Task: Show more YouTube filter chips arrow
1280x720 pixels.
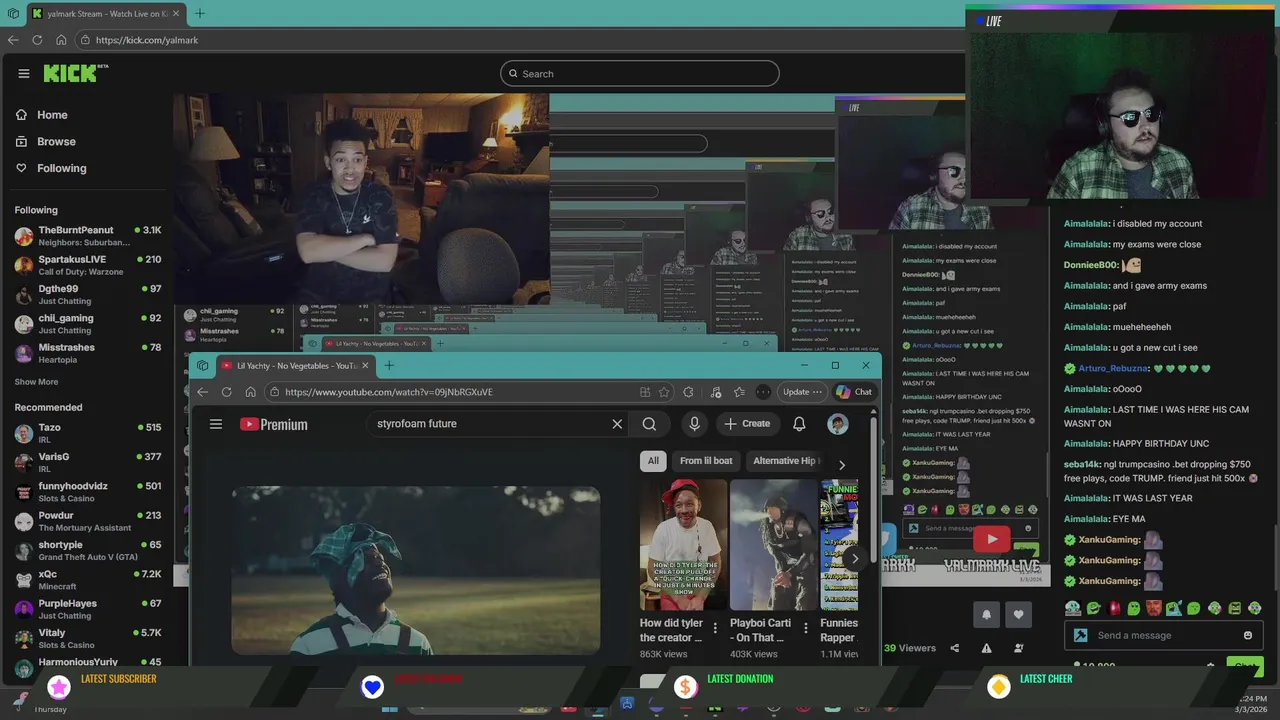Action: (x=842, y=465)
